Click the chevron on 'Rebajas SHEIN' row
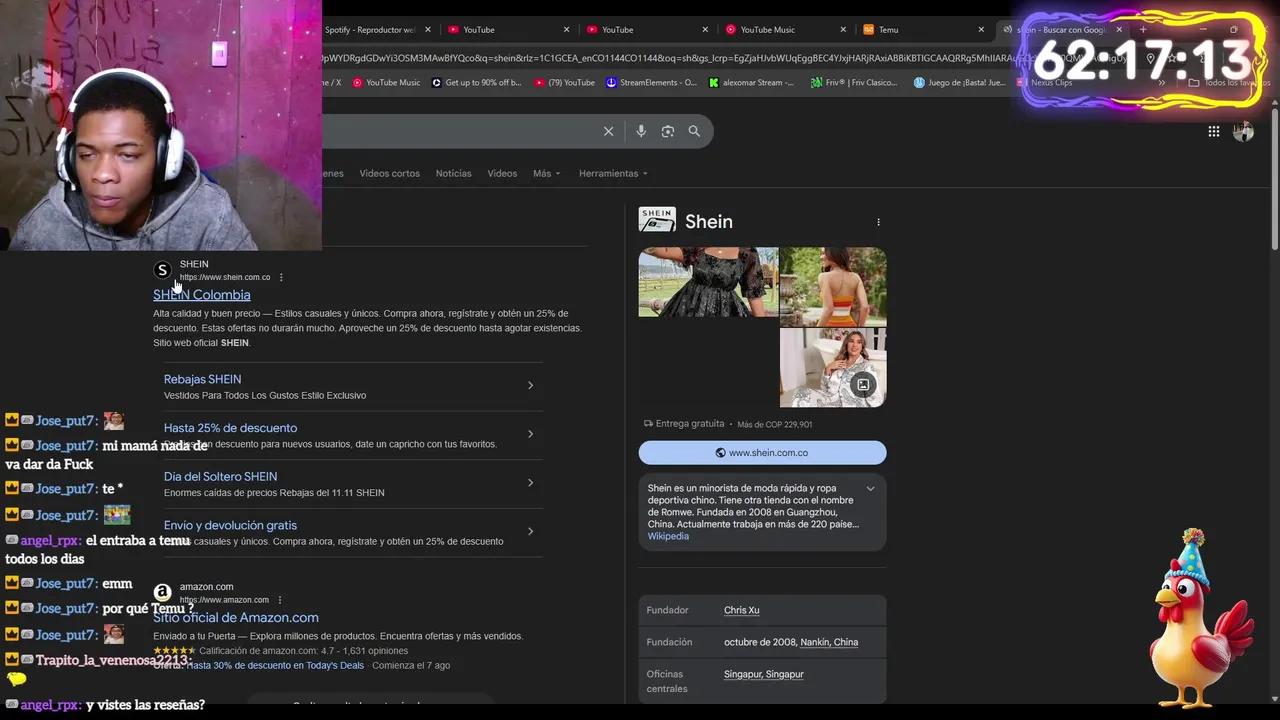The image size is (1280, 720). pos(530,385)
